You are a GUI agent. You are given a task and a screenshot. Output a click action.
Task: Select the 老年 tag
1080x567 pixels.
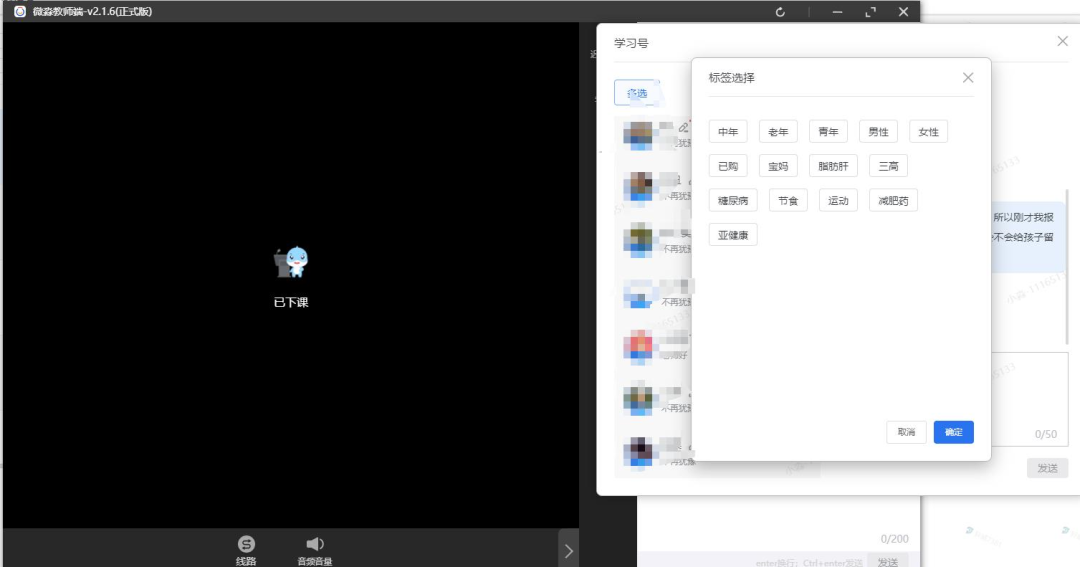pyautogui.click(x=778, y=132)
